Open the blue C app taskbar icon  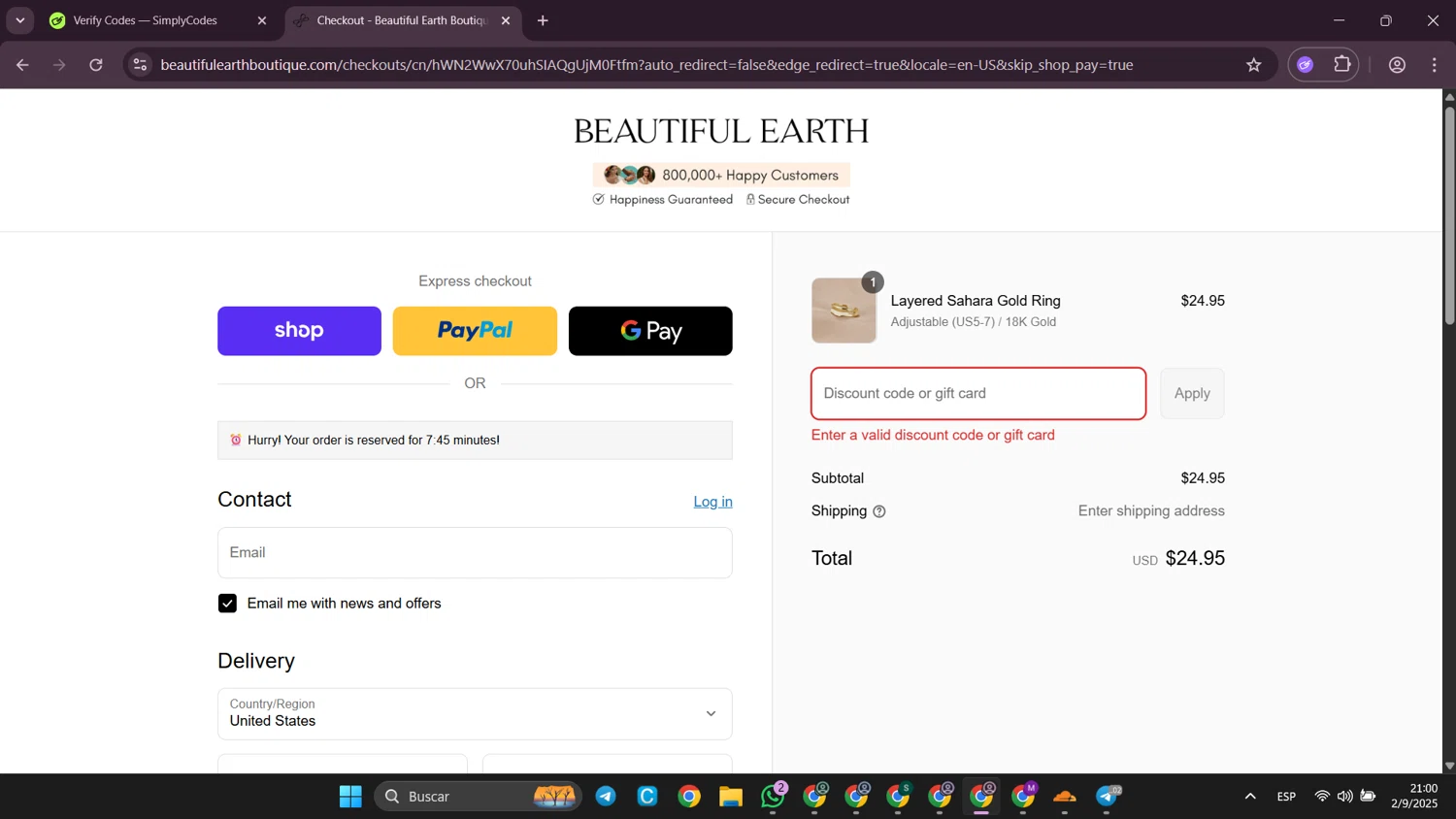pyautogui.click(x=647, y=797)
